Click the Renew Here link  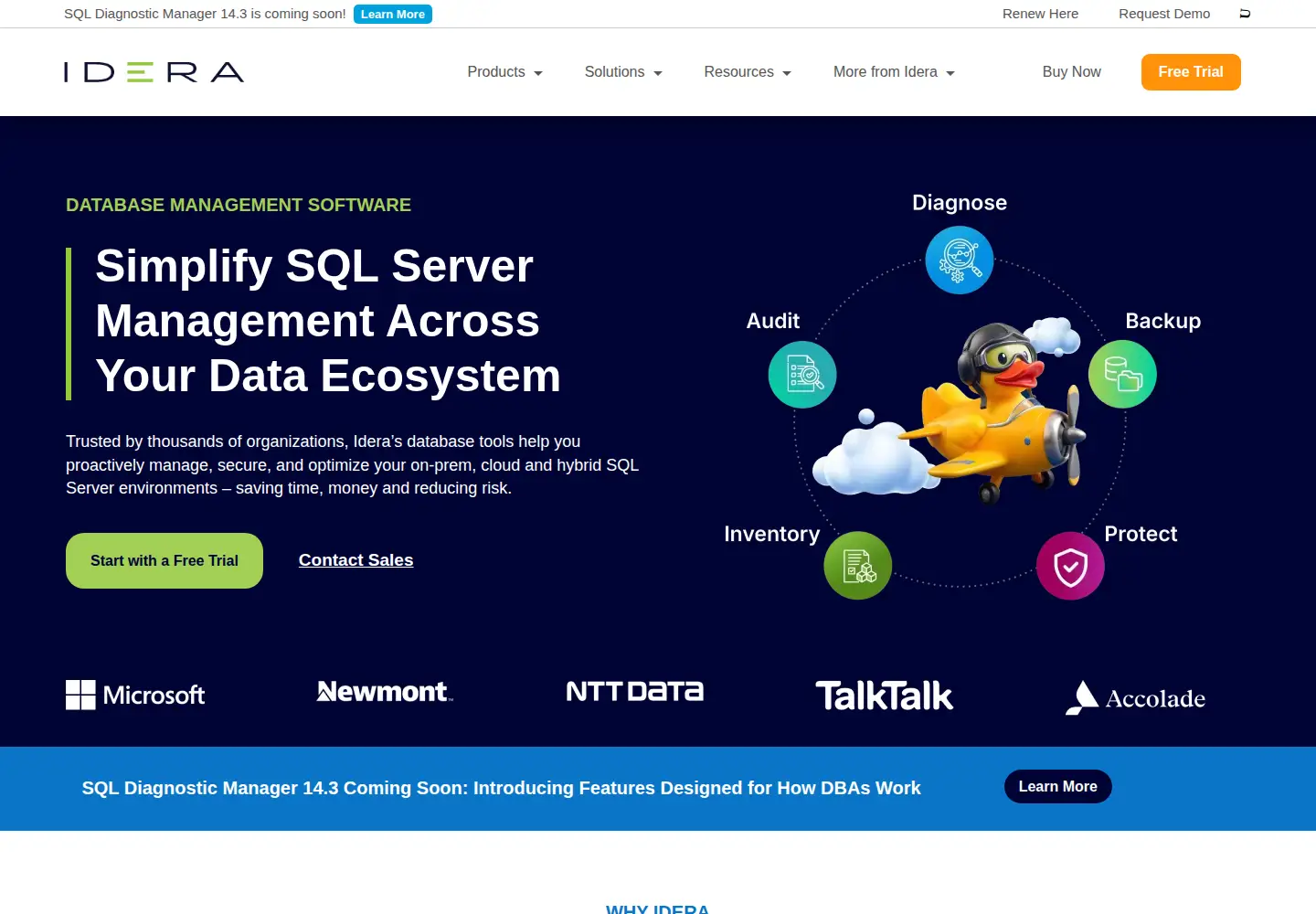(x=1040, y=14)
